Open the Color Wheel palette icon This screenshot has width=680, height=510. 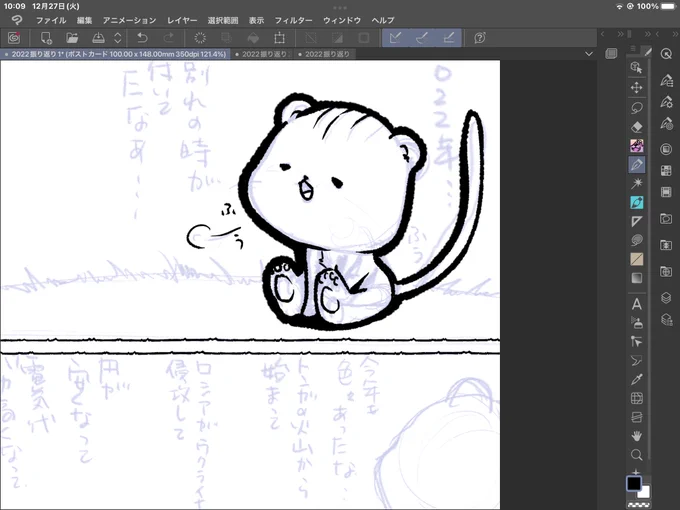[666, 149]
